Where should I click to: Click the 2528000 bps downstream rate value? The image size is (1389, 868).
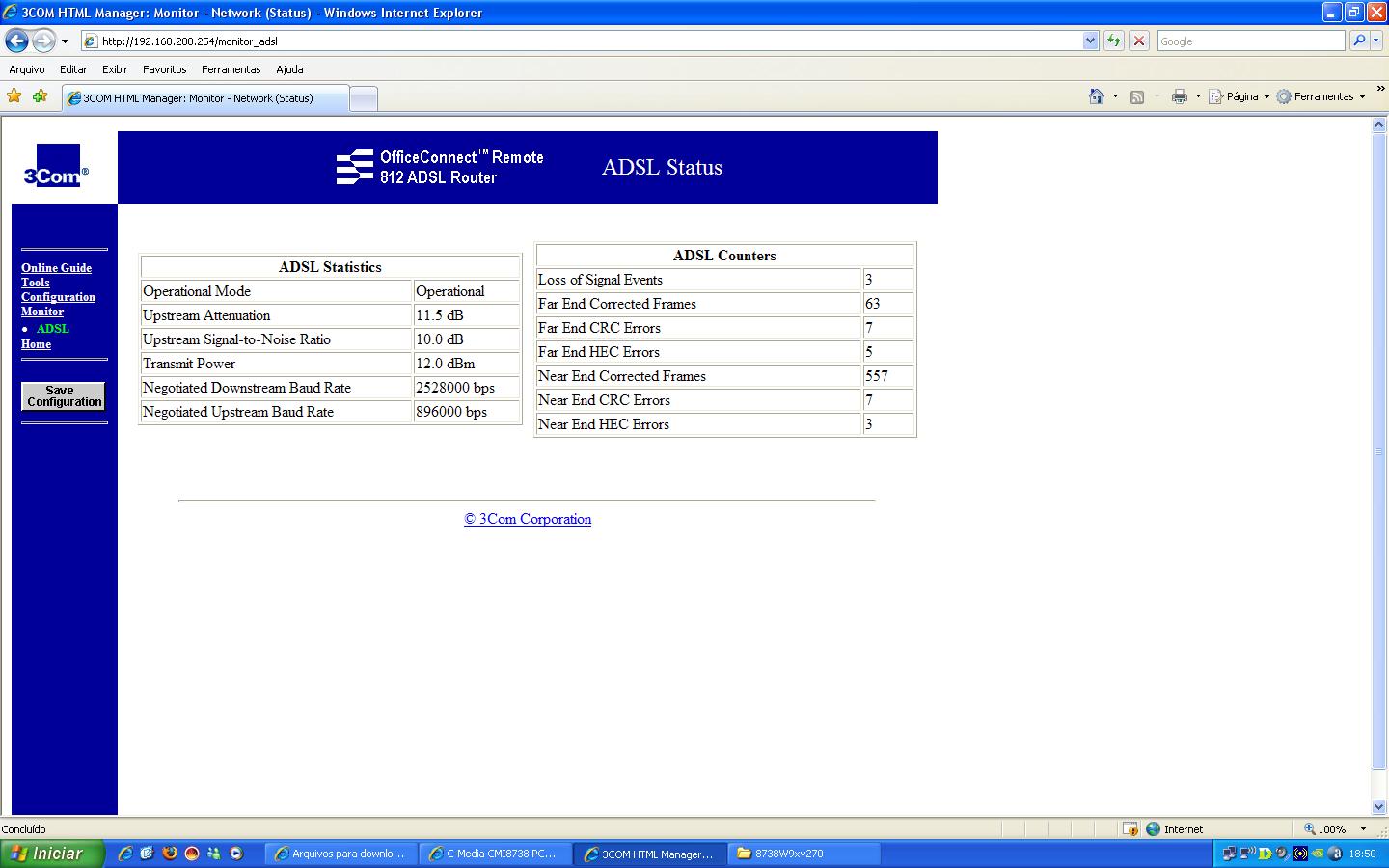pyautogui.click(x=455, y=388)
